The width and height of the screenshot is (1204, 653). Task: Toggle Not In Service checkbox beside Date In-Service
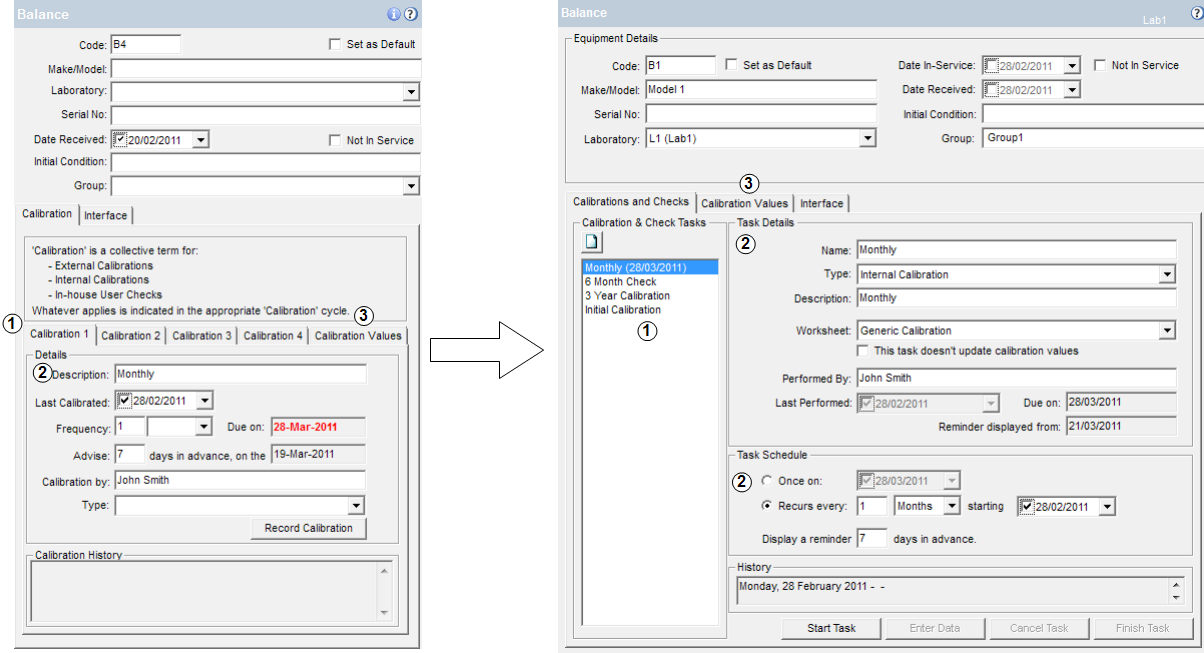click(x=1100, y=65)
